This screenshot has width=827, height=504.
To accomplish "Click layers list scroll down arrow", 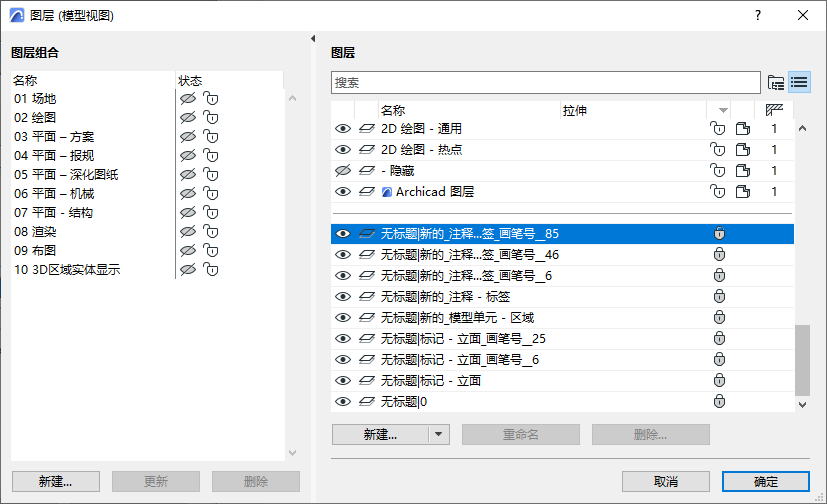I will coord(802,405).
